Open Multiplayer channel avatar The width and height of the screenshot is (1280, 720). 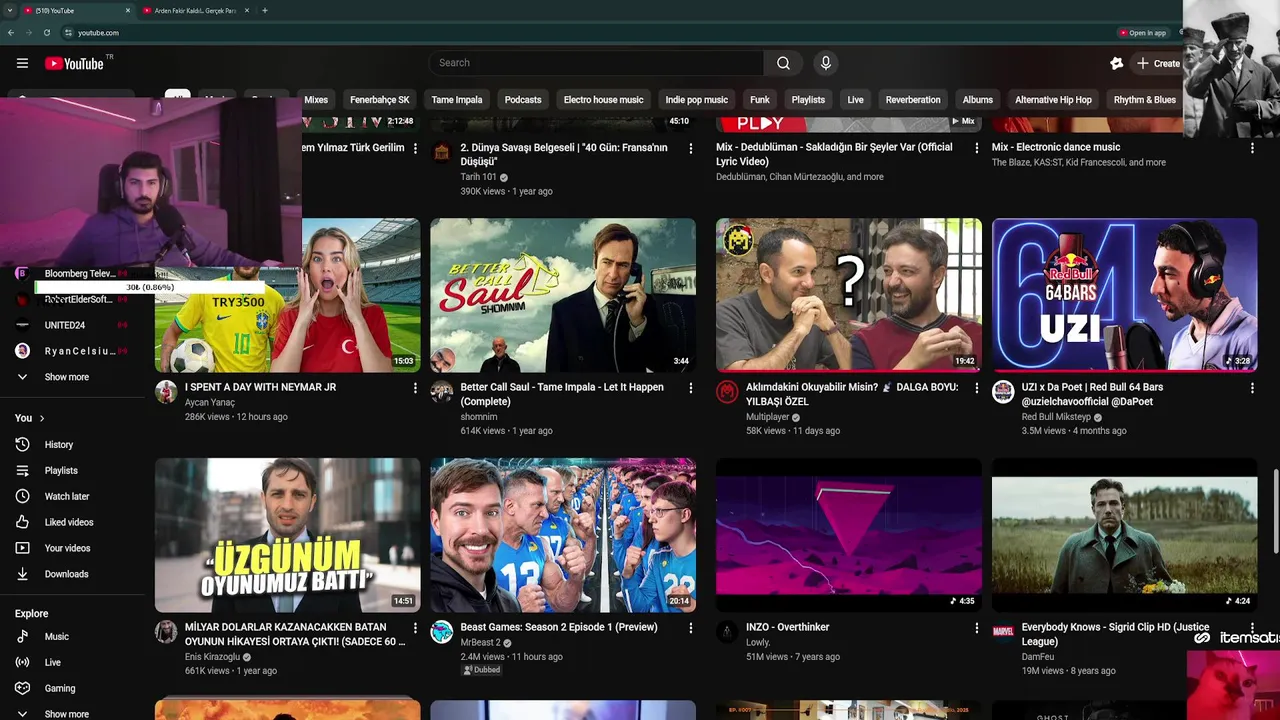click(727, 392)
